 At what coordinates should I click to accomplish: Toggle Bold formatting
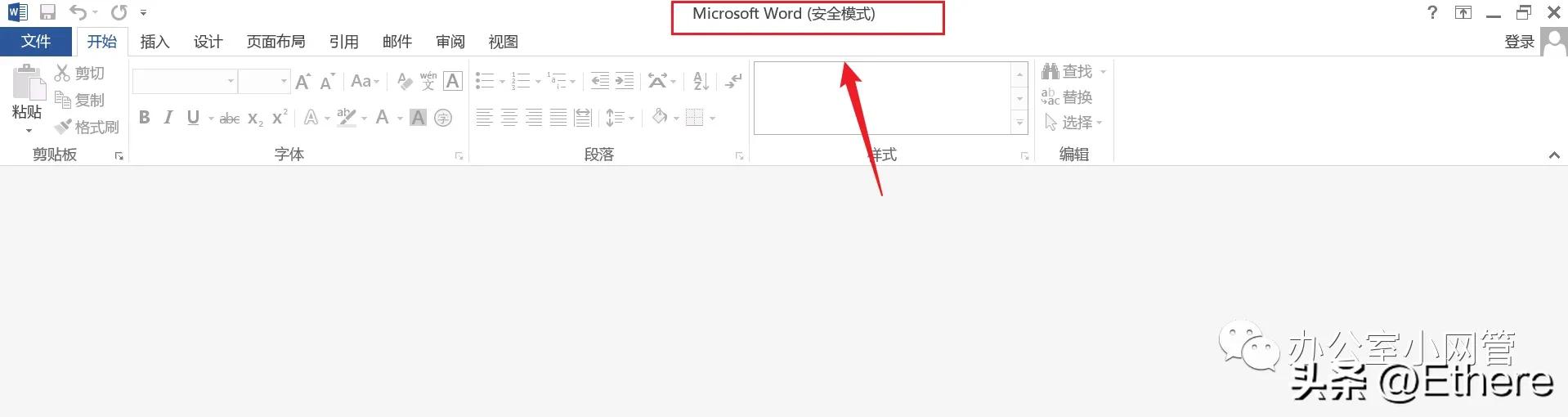click(x=145, y=118)
